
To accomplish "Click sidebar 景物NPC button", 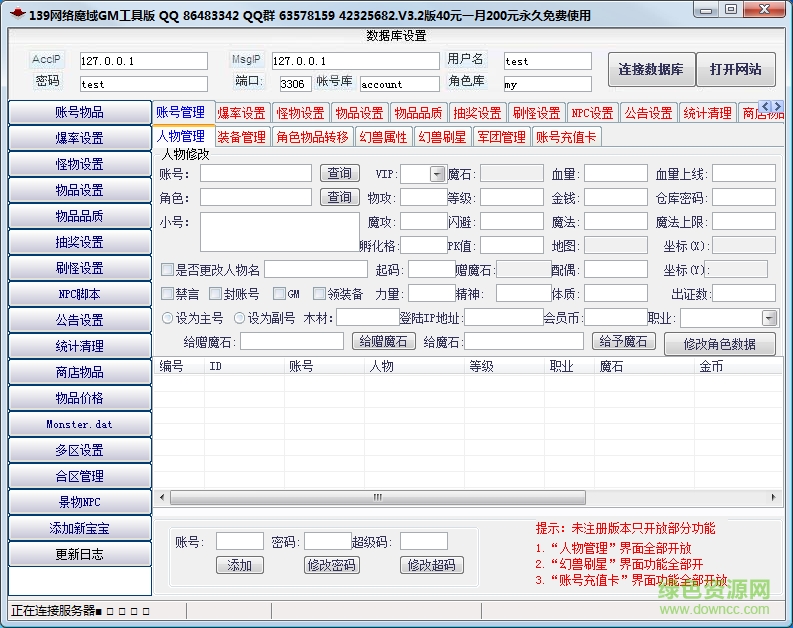I will click(80, 503).
